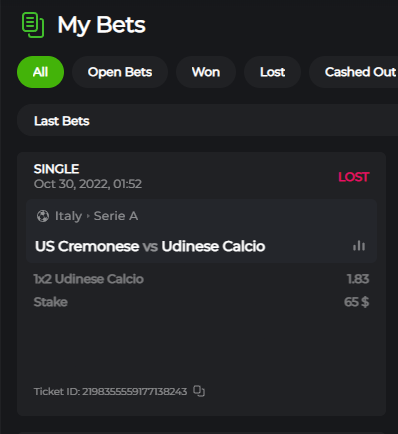This screenshot has height=434, width=398.
Task: Click the breadcrumb arrow between Italy and Serie A
Action: click(x=88, y=216)
